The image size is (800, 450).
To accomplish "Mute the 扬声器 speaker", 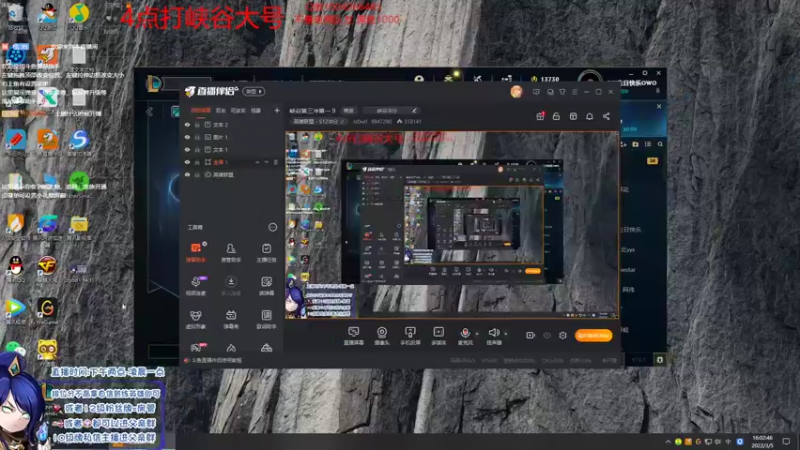I will tap(494, 336).
